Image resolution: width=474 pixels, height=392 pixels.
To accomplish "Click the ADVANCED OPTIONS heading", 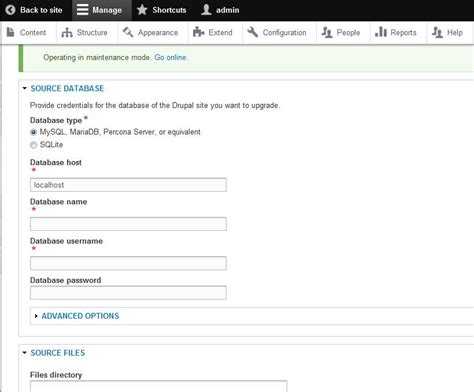I will click(80, 316).
